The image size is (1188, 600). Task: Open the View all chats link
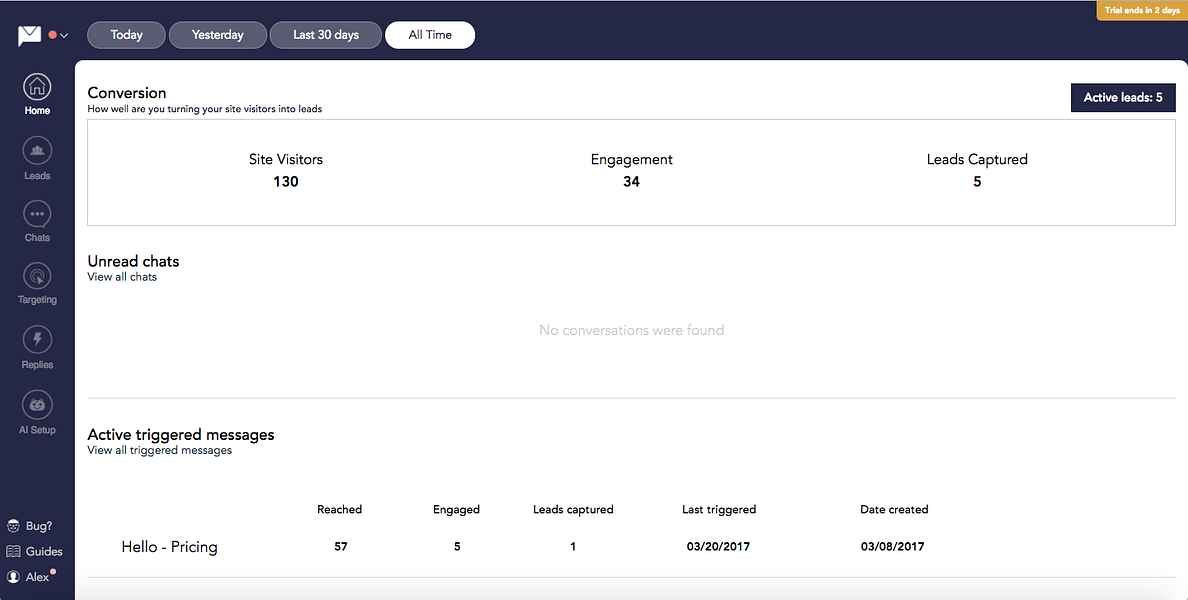click(121, 277)
